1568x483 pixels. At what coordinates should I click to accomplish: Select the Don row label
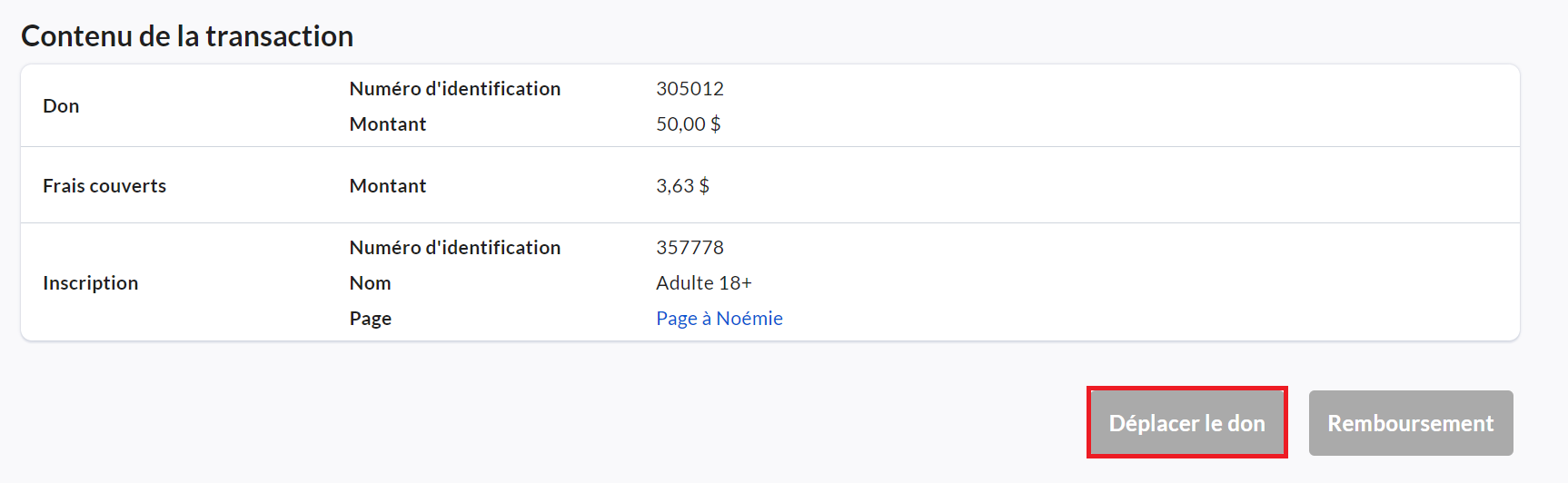pyautogui.click(x=61, y=106)
